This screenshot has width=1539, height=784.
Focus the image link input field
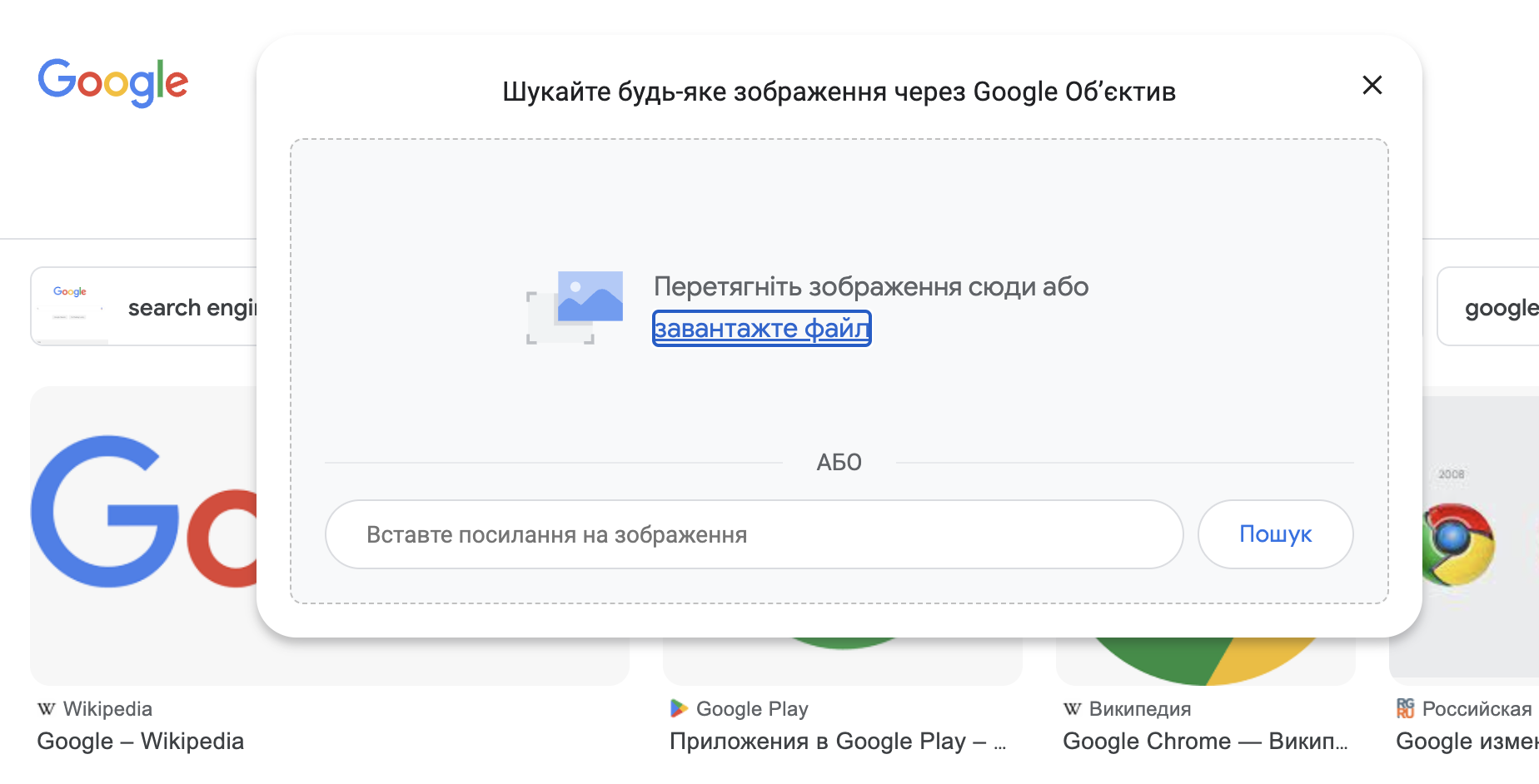coord(754,534)
